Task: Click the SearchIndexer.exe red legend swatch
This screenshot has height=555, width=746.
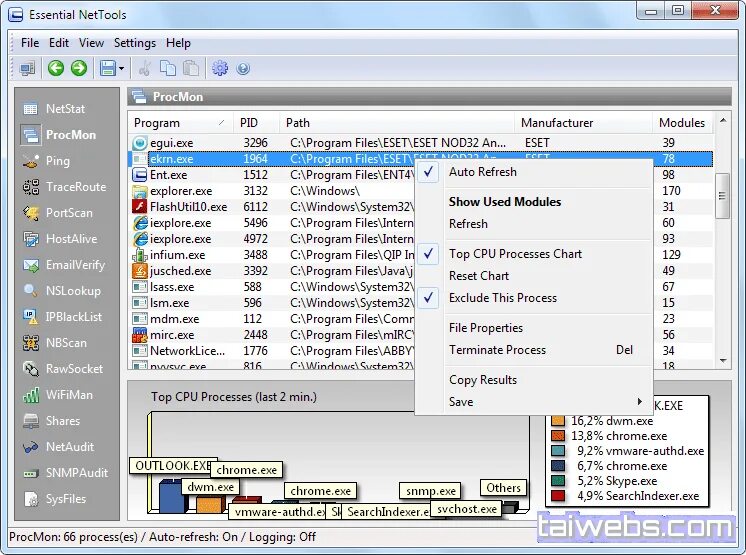Action: coord(558,496)
